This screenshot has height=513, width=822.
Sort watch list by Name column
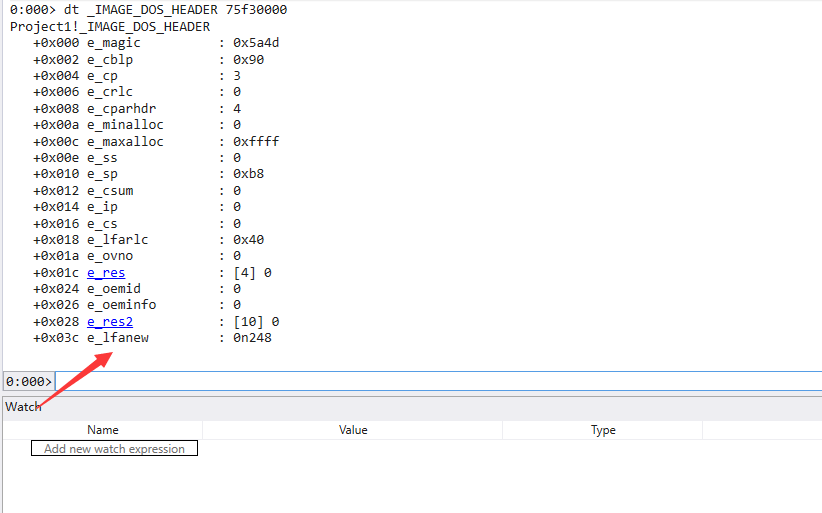coord(102,430)
